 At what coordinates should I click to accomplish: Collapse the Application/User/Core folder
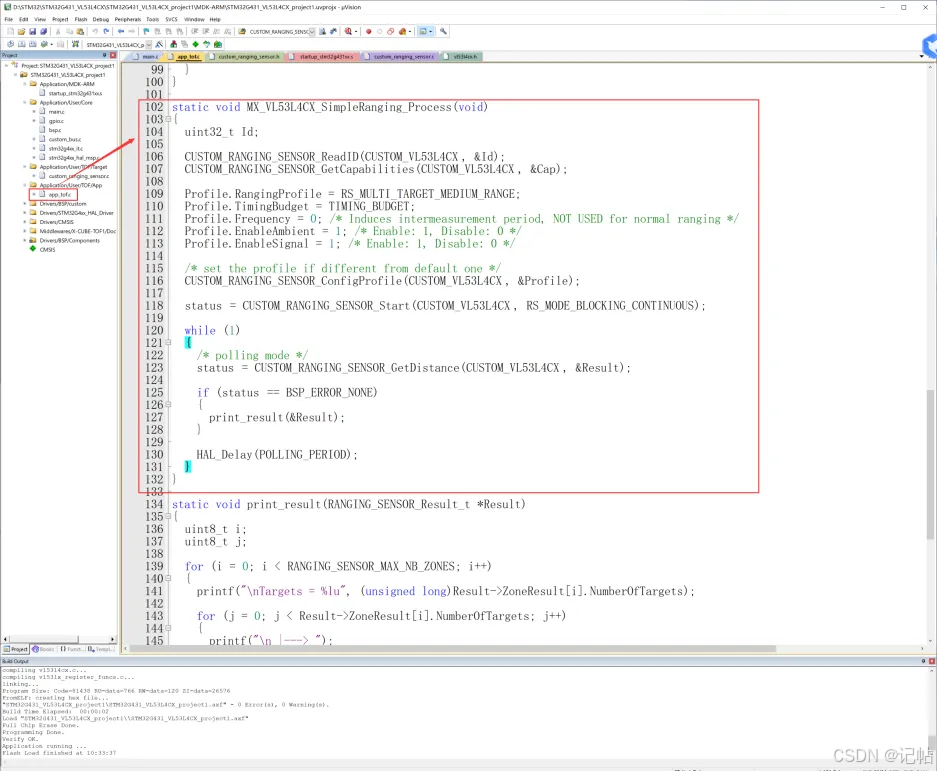coord(25,102)
